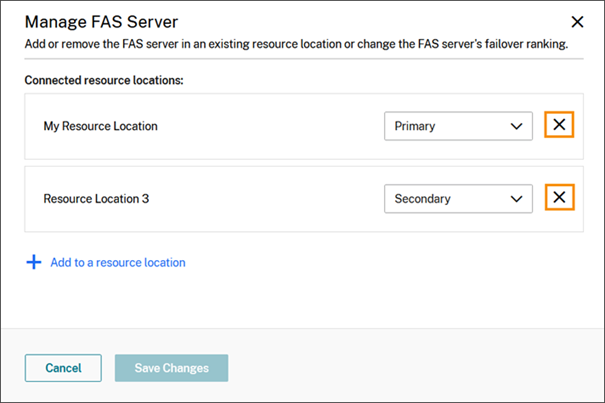Click empty space in My Resource Location row

point(270,127)
